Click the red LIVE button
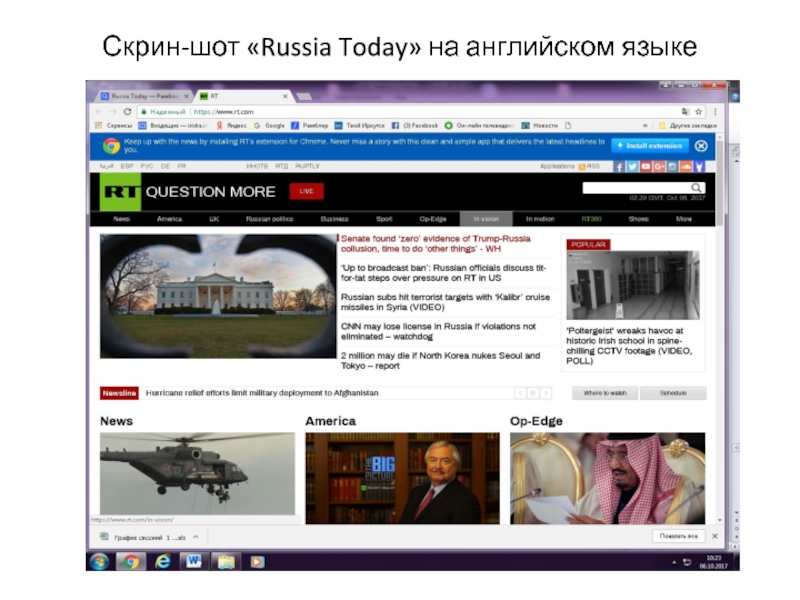The height and width of the screenshot is (600, 800). [x=306, y=191]
